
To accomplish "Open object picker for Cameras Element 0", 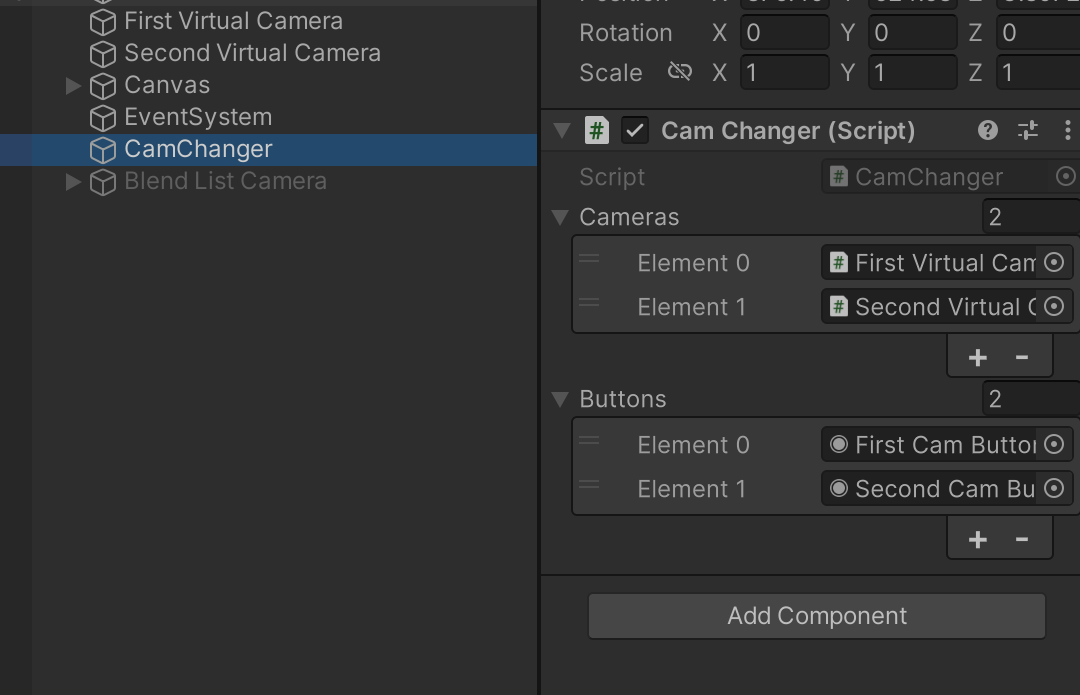I will click(1054, 262).
